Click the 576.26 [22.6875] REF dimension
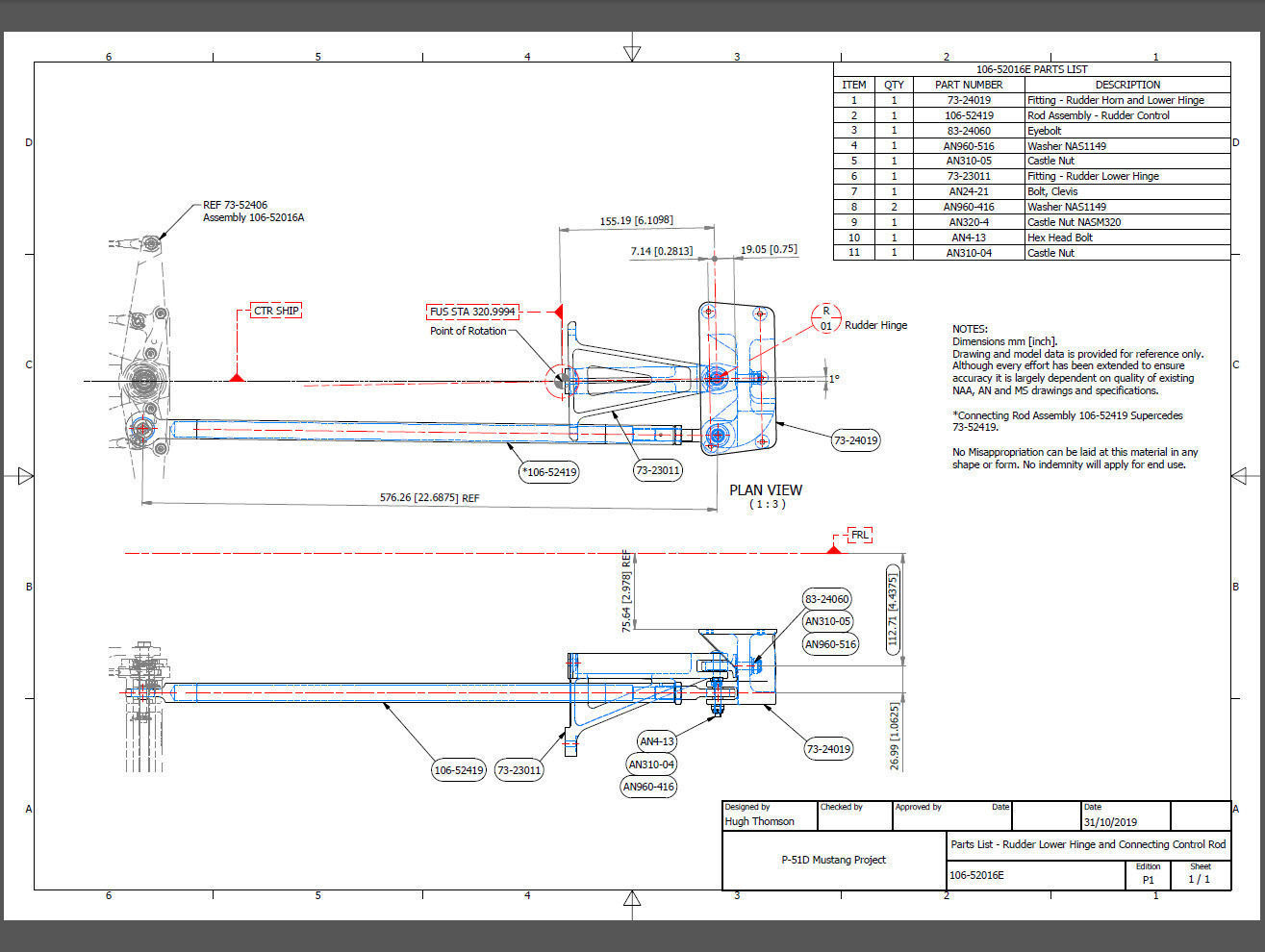The image size is (1265, 952). 429,498
